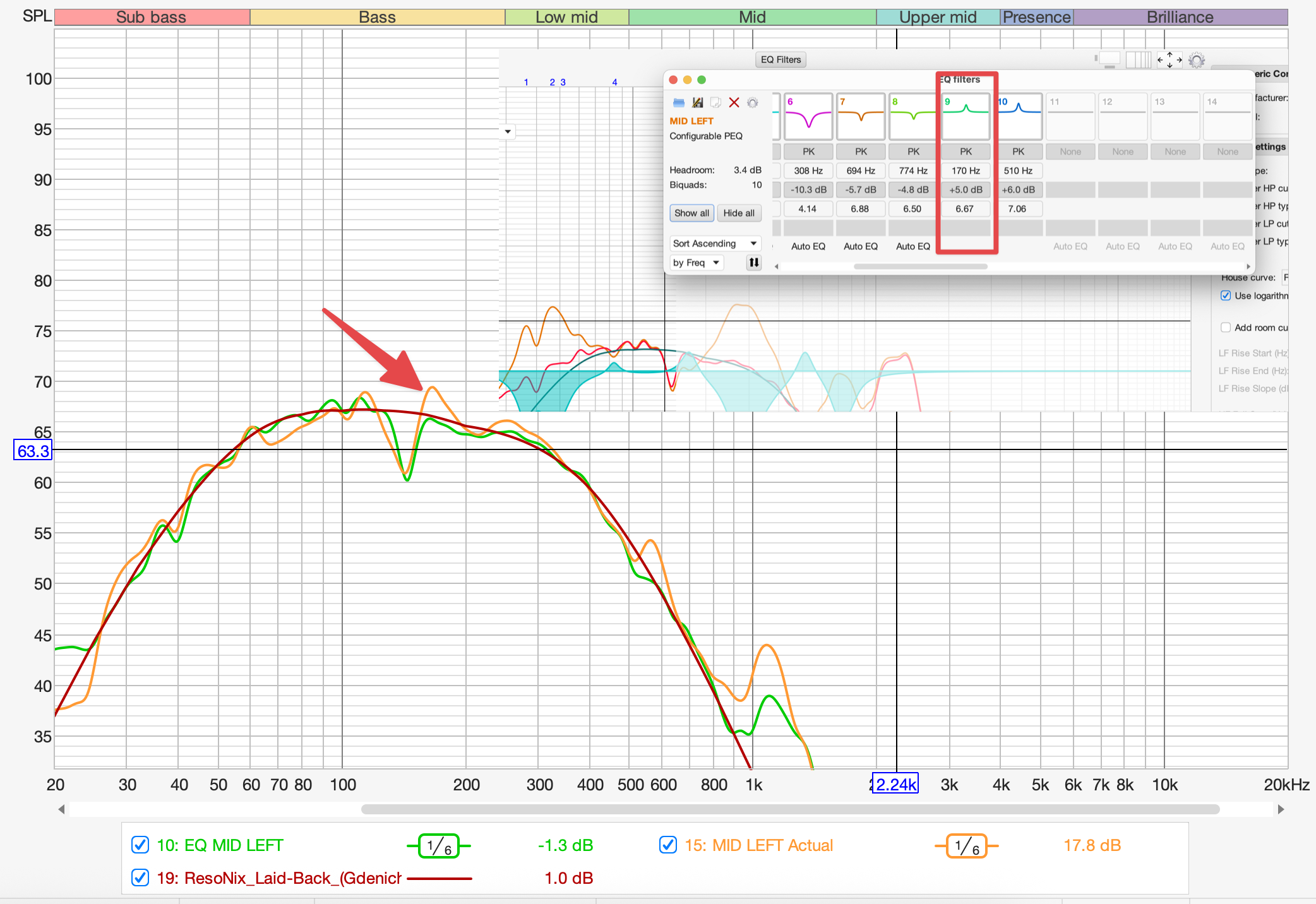Click the open filters folder icon
This screenshot has height=904, width=1316.
click(x=679, y=103)
